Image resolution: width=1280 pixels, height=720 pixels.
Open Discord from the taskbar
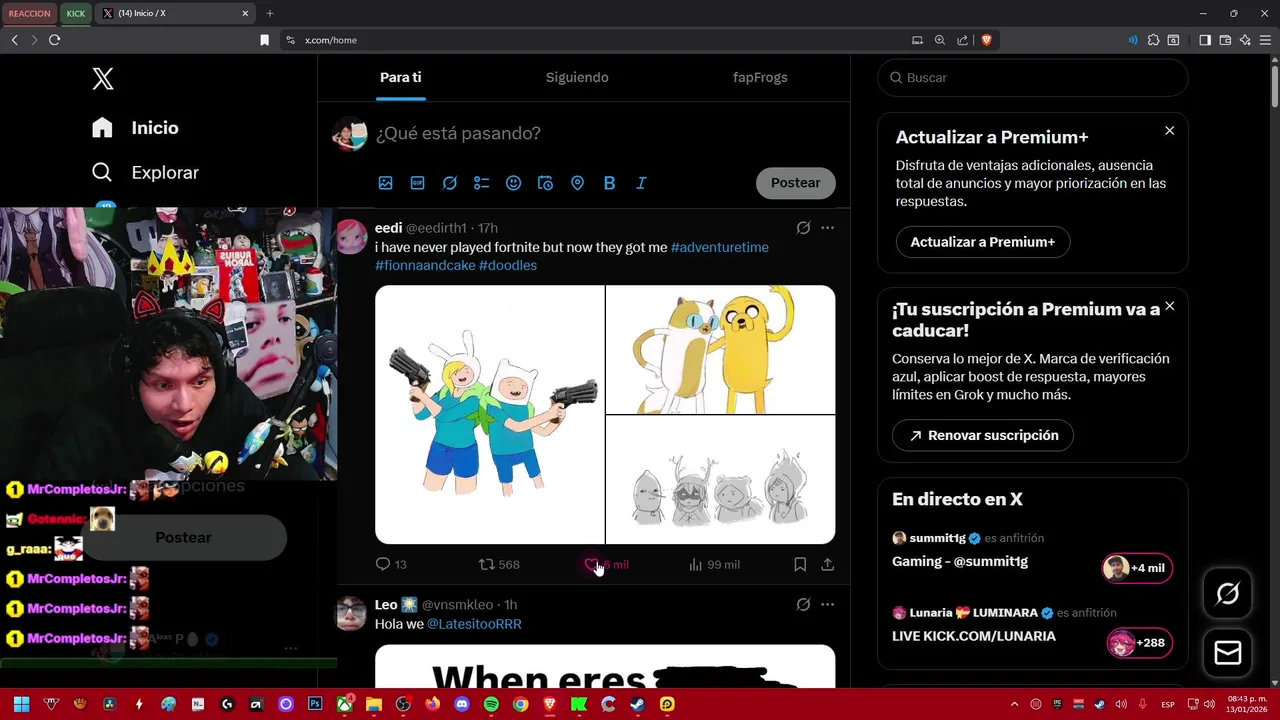pos(462,704)
